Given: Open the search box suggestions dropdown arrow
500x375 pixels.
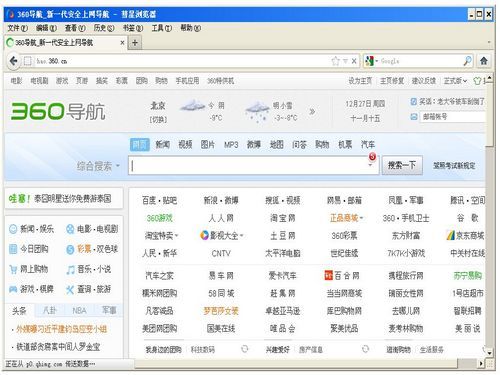Looking at the screenshot, I should pyautogui.click(x=370, y=165).
